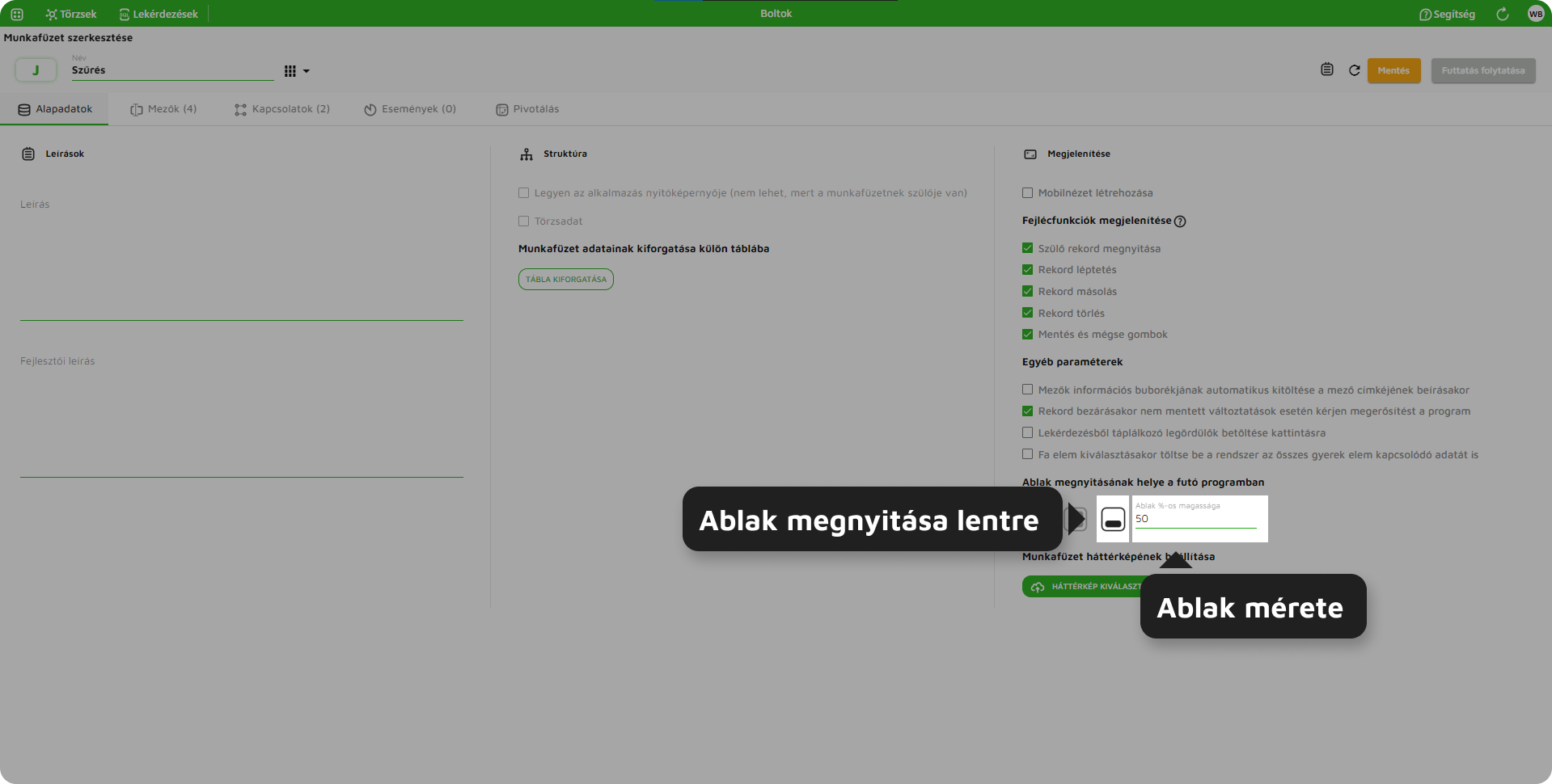
Task: Click the Struktúra hierarchy icon
Action: [526, 154]
